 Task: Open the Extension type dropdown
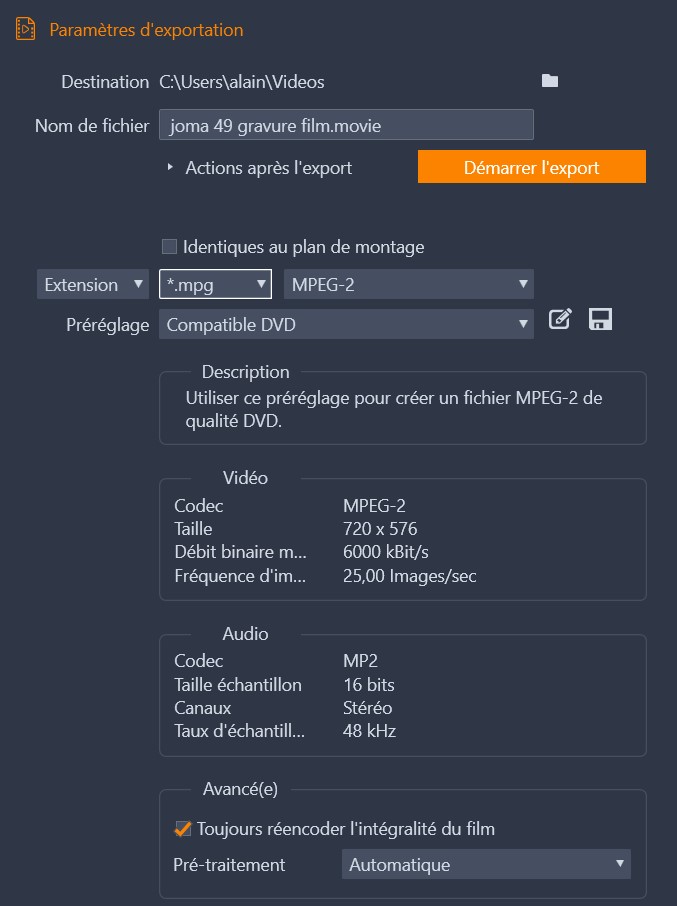[x=93, y=285]
